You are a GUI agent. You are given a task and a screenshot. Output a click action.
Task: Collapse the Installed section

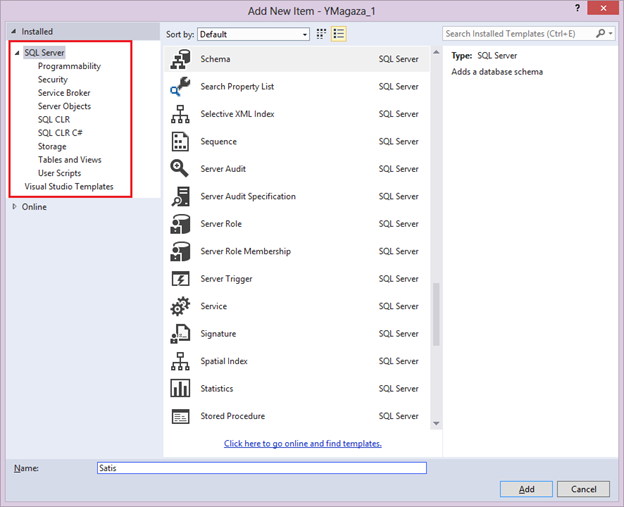pos(14,31)
